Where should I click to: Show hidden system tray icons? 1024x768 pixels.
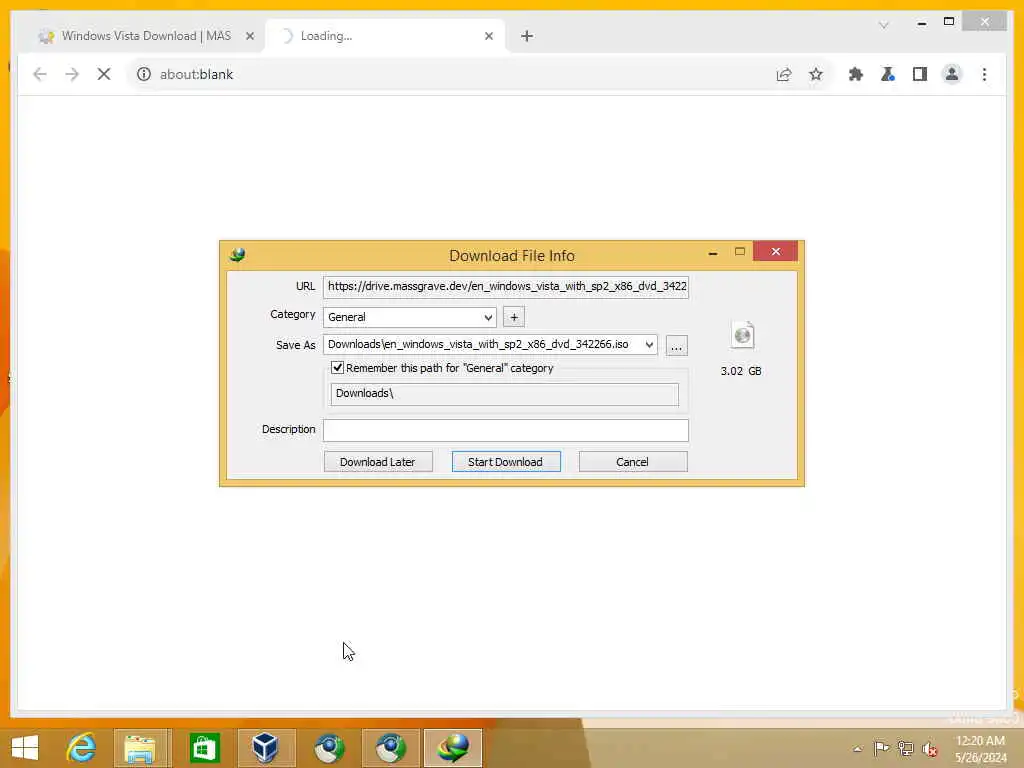click(x=857, y=749)
